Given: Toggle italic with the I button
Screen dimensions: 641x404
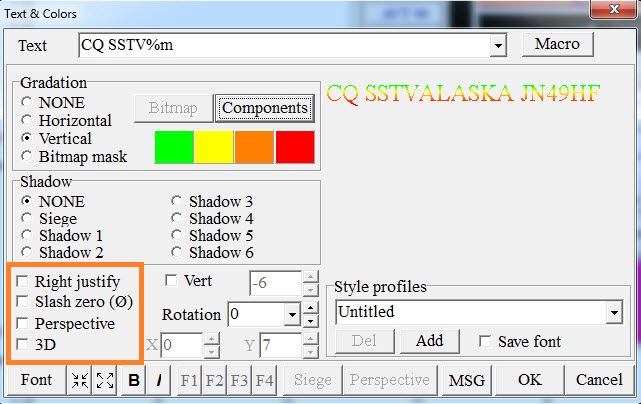Looking at the screenshot, I should click(159, 380).
